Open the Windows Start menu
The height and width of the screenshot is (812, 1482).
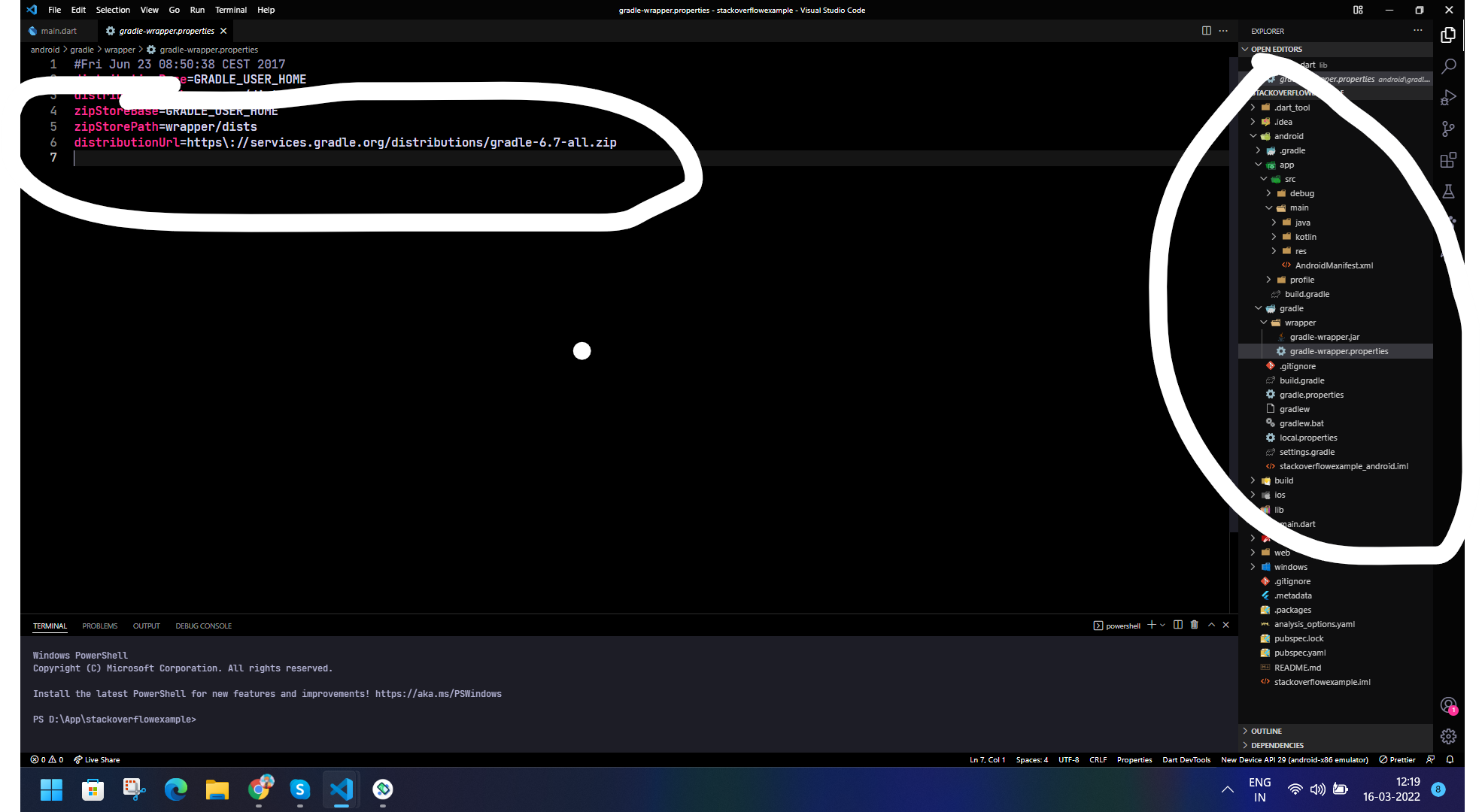click(x=51, y=789)
